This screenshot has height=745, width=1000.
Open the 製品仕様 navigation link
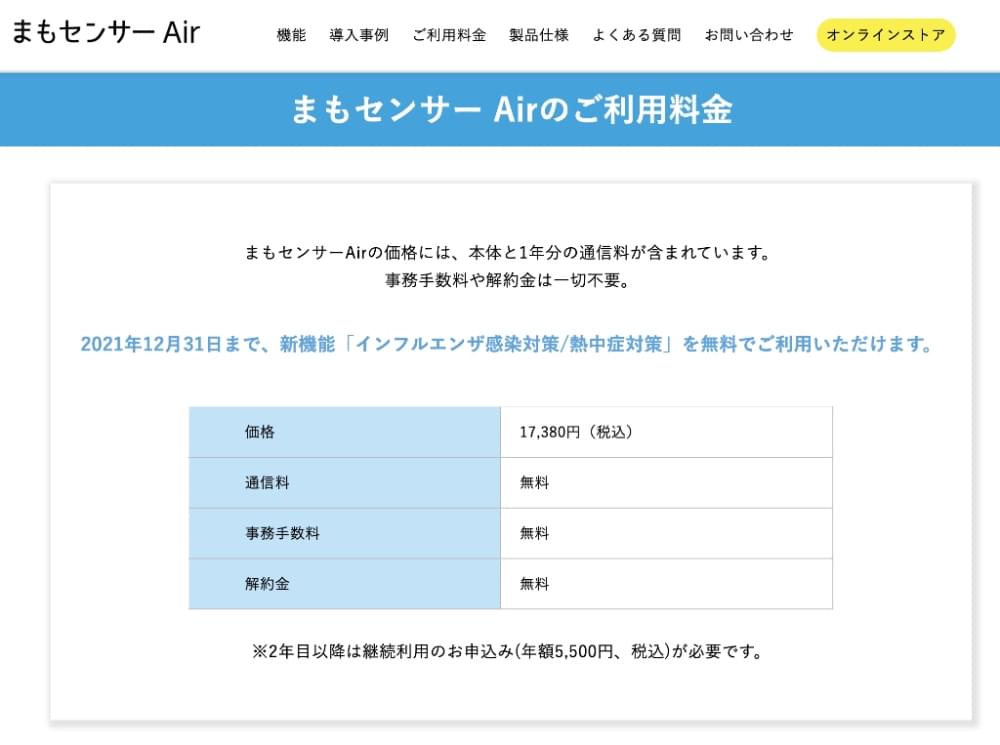coord(539,35)
